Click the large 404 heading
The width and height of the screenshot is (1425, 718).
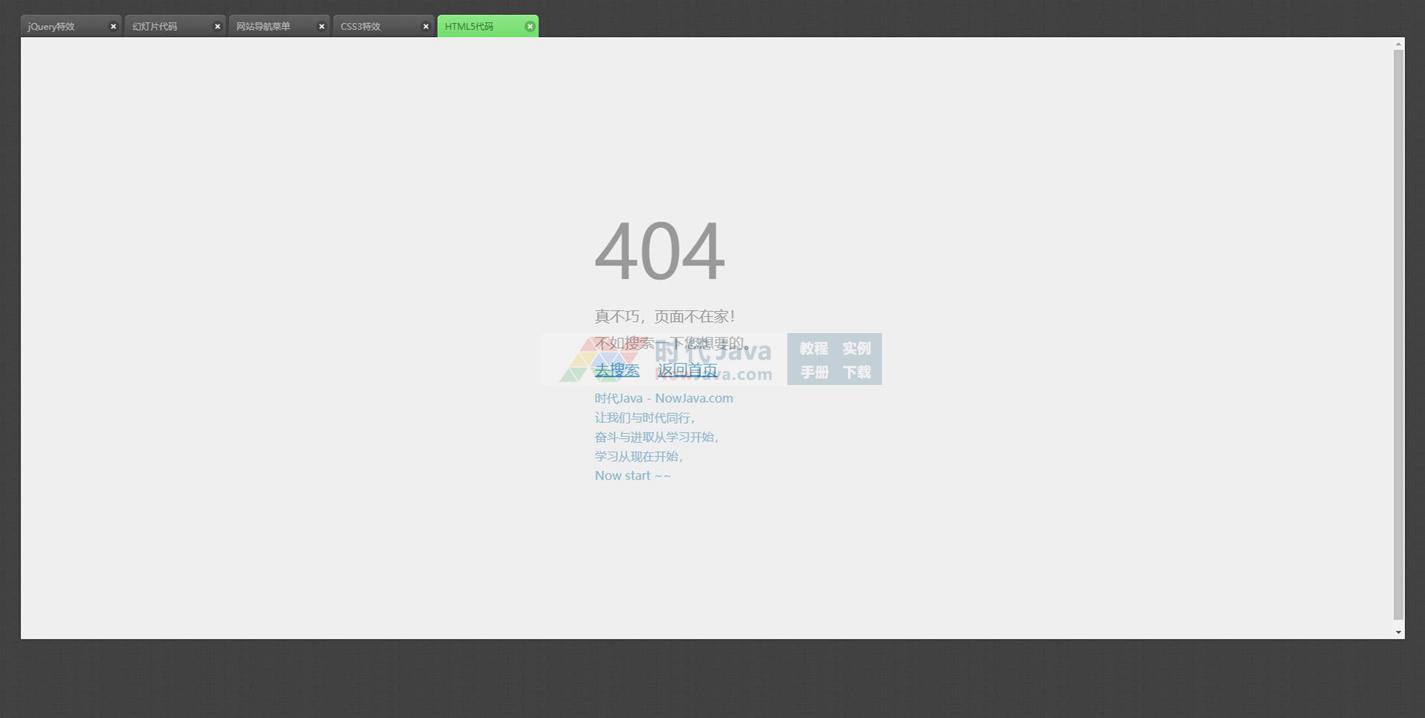tap(660, 252)
